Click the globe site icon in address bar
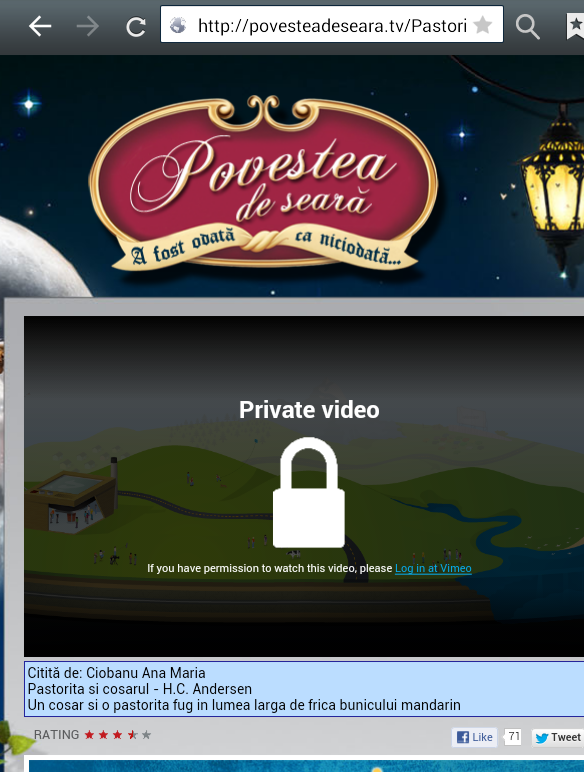Image resolution: width=584 pixels, height=772 pixels. tap(178, 25)
